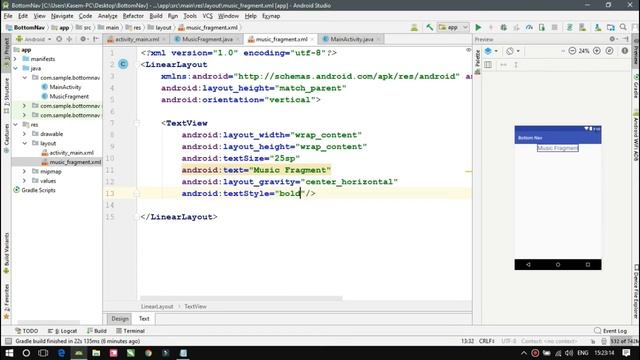
Task: Click the class gutter icon on line 2
Action: 123,64
